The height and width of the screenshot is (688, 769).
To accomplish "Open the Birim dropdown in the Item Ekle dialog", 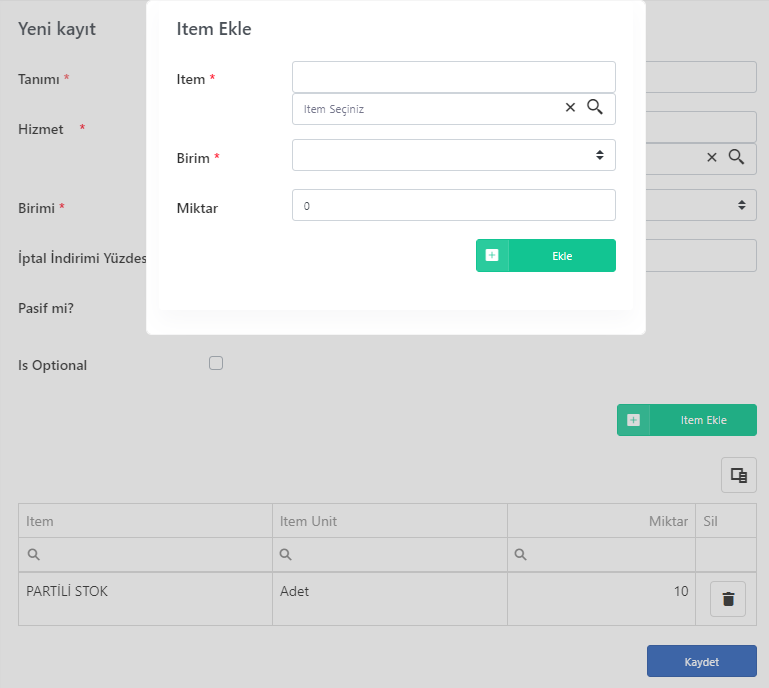I will coord(454,155).
